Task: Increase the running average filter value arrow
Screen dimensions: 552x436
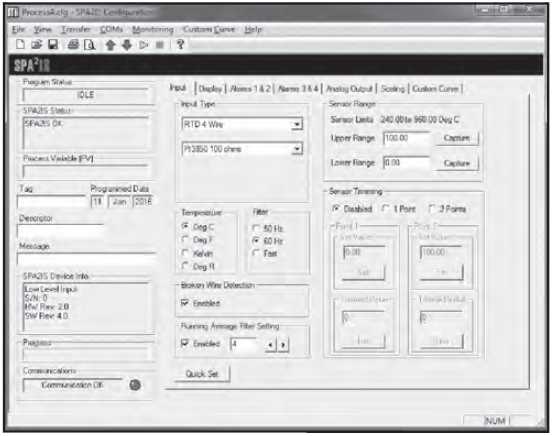Action: (283, 345)
